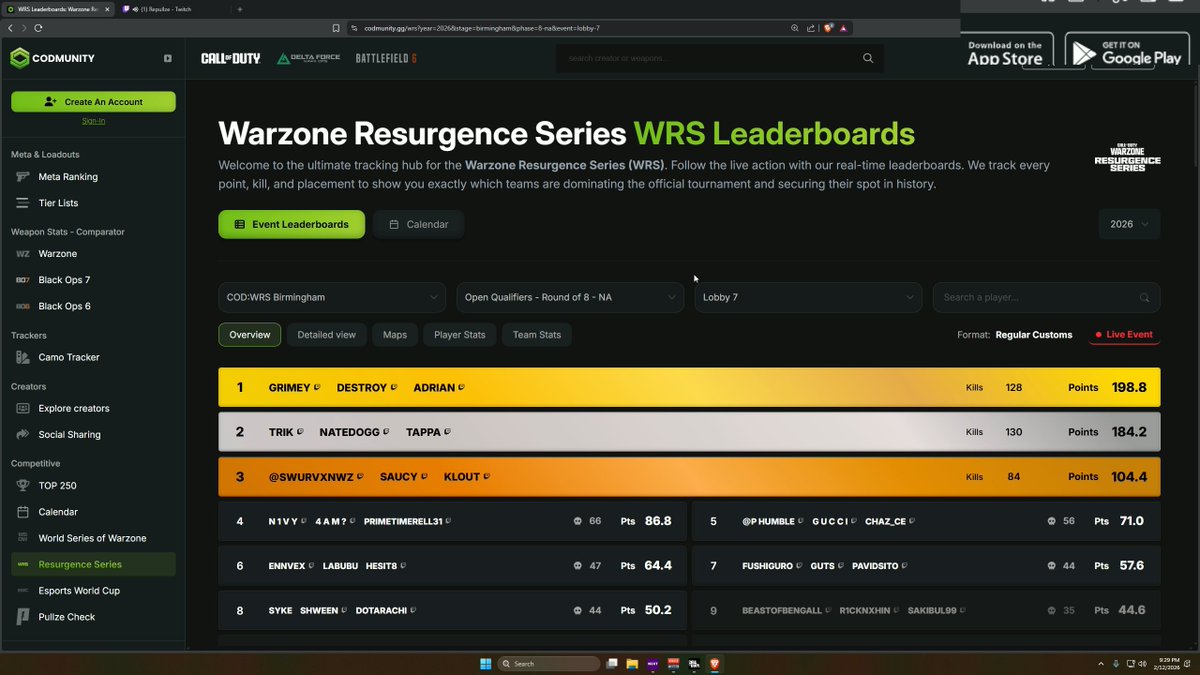Click the Windows taskbar Search box
1200x675 pixels.
pos(548,663)
